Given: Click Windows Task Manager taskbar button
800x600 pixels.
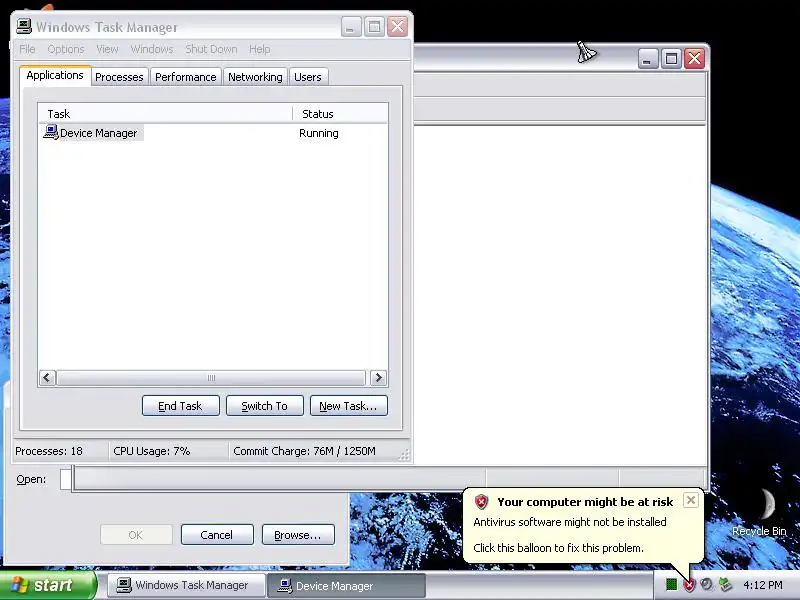Looking at the screenshot, I should [x=187, y=585].
